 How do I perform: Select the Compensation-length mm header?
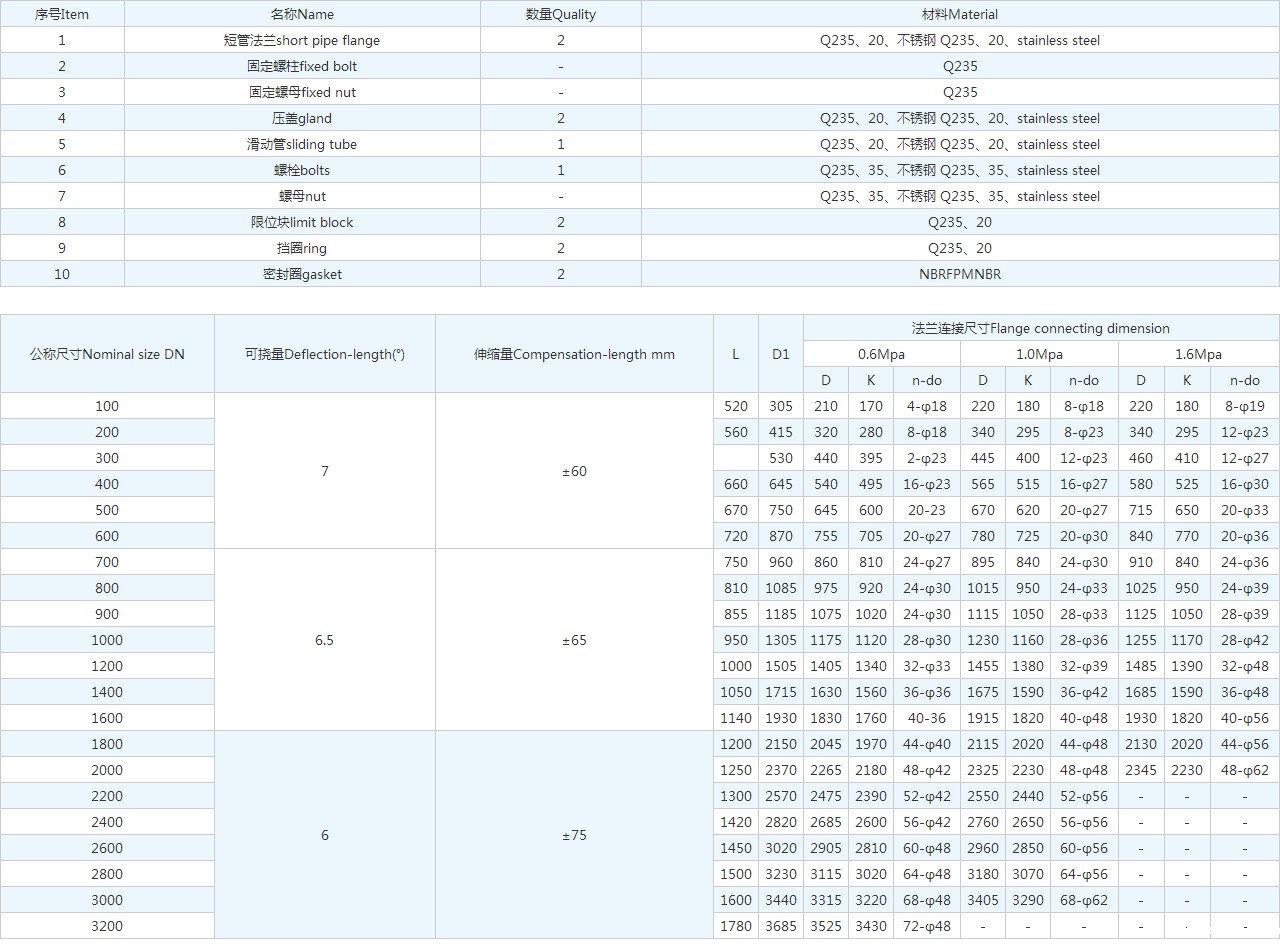(x=574, y=354)
